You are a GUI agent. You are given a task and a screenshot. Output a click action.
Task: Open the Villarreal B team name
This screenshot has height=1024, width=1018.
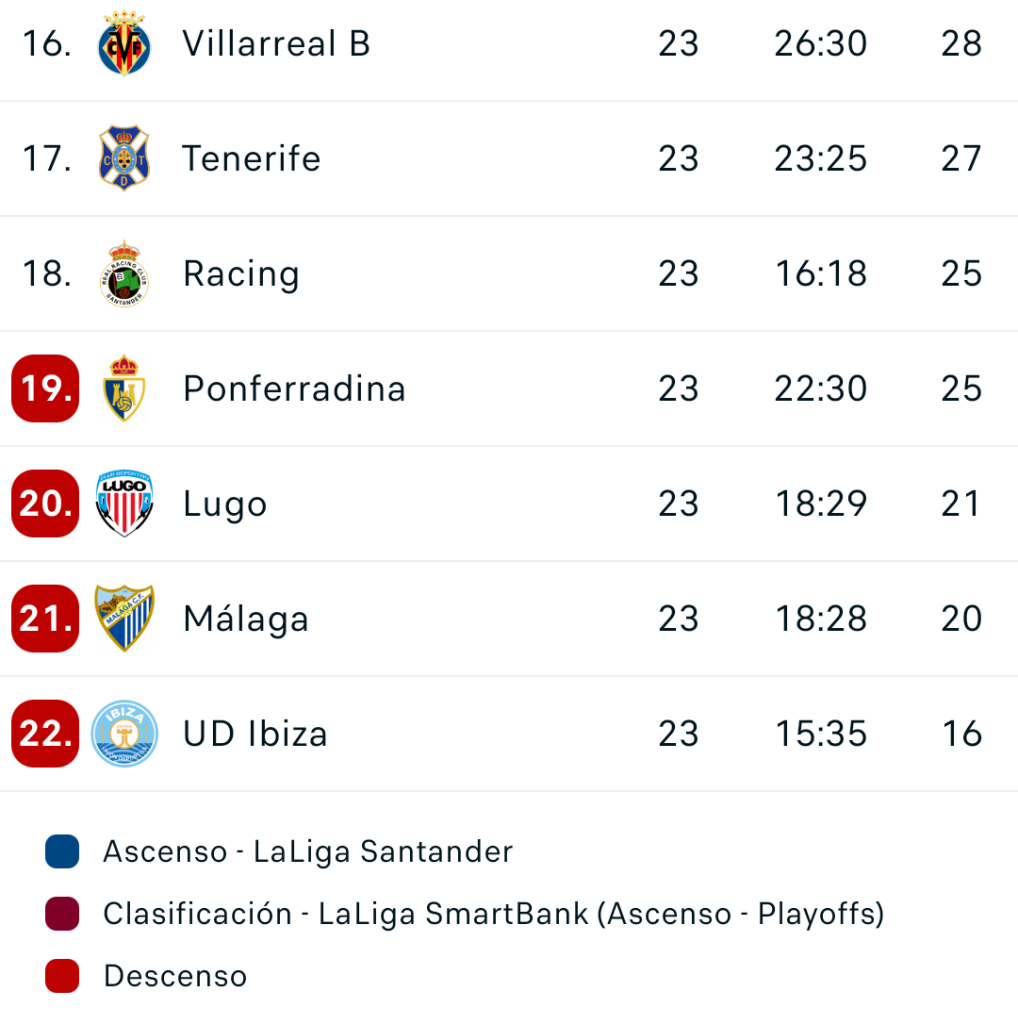point(276,44)
